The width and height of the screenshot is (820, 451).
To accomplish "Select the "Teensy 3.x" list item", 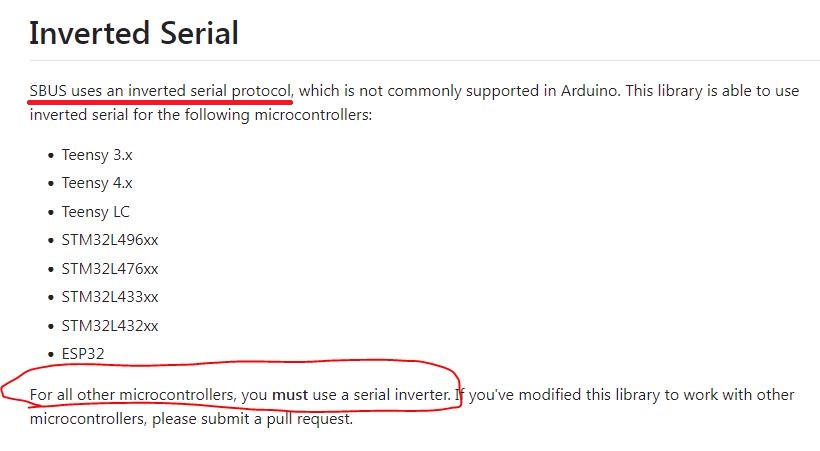I will pos(97,155).
